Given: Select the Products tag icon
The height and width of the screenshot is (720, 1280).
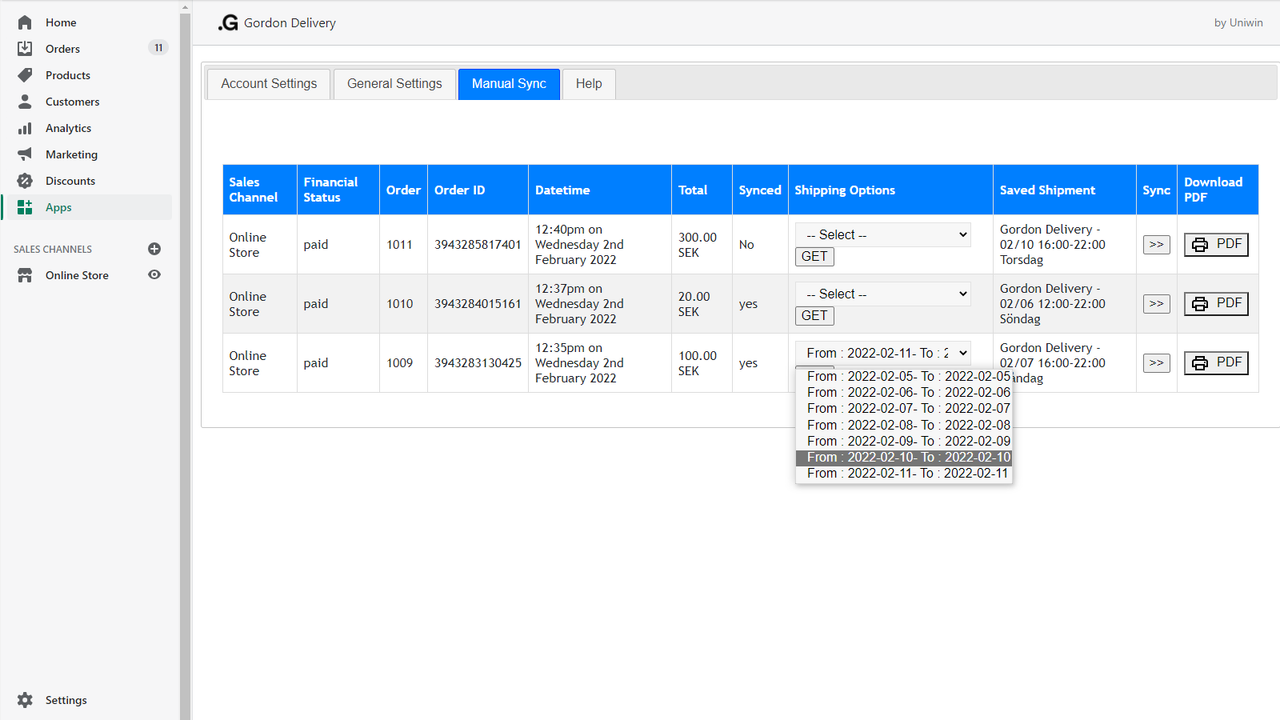Looking at the screenshot, I should pos(25,75).
